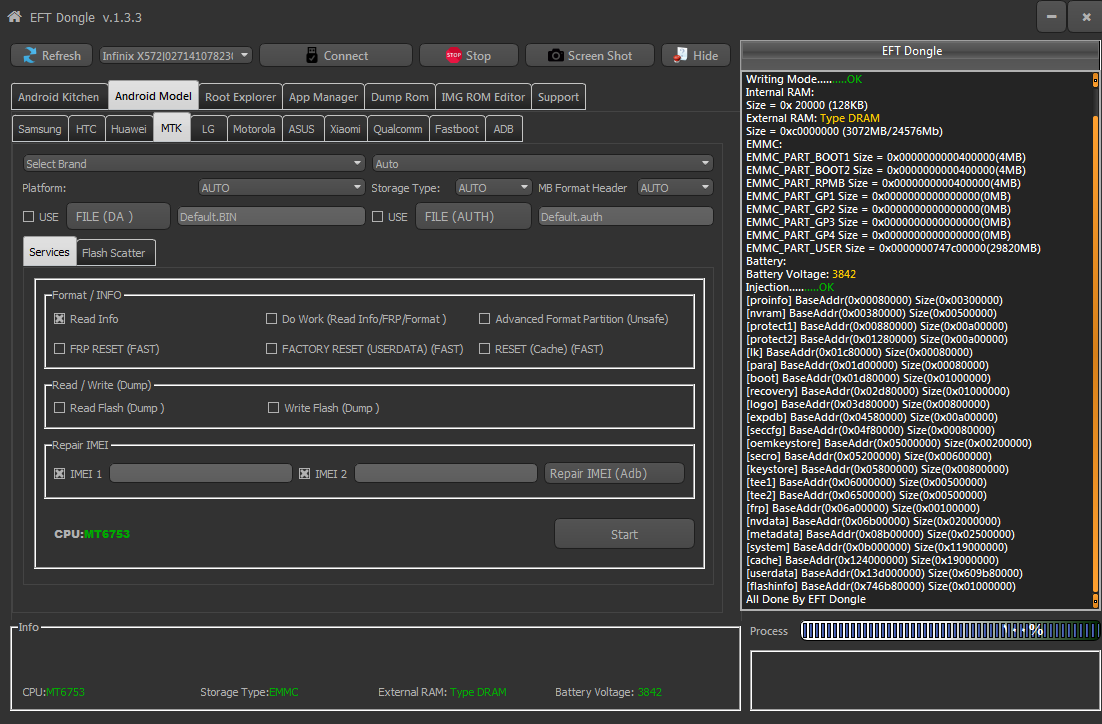Image resolution: width=1102 pixels, height=724 pixels.
Task: Select the HTC brand tab
Action: coord(86,129)
